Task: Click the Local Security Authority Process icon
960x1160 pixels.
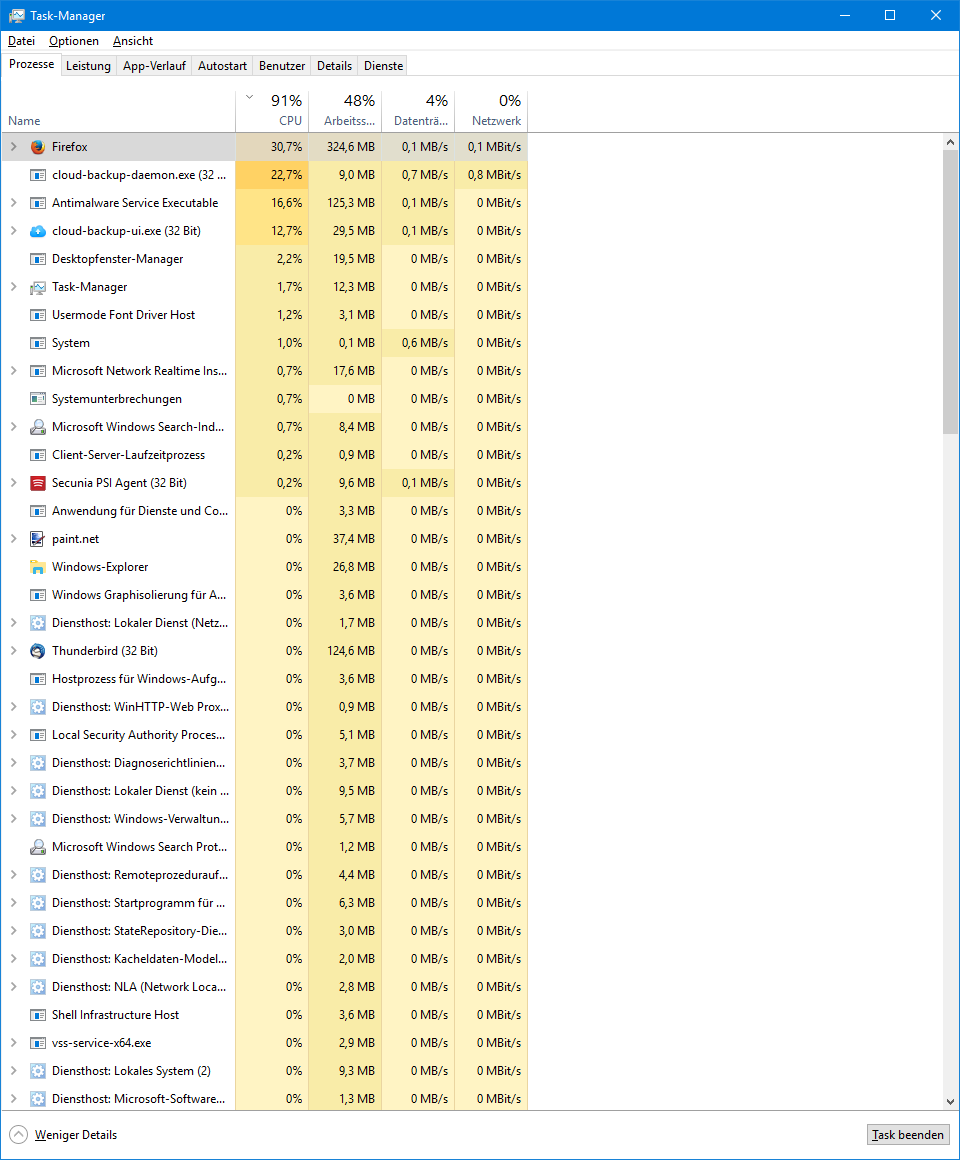Action: click(x=38, y=735)
